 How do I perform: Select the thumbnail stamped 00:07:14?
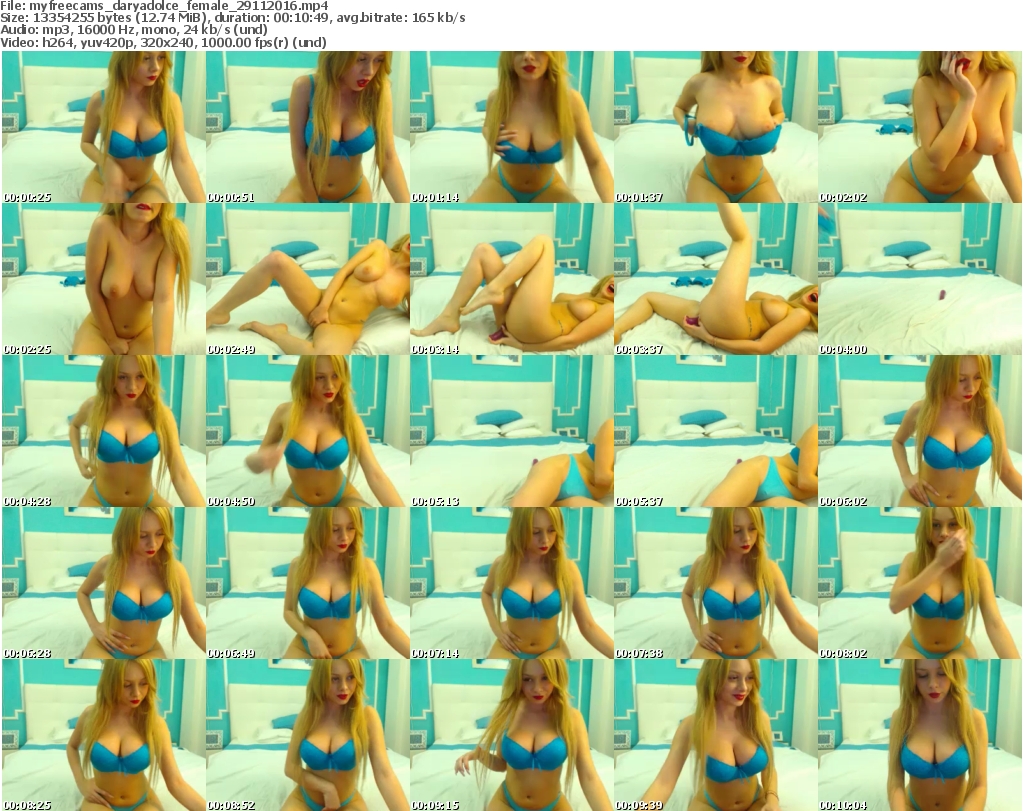(x=511, y=583)
